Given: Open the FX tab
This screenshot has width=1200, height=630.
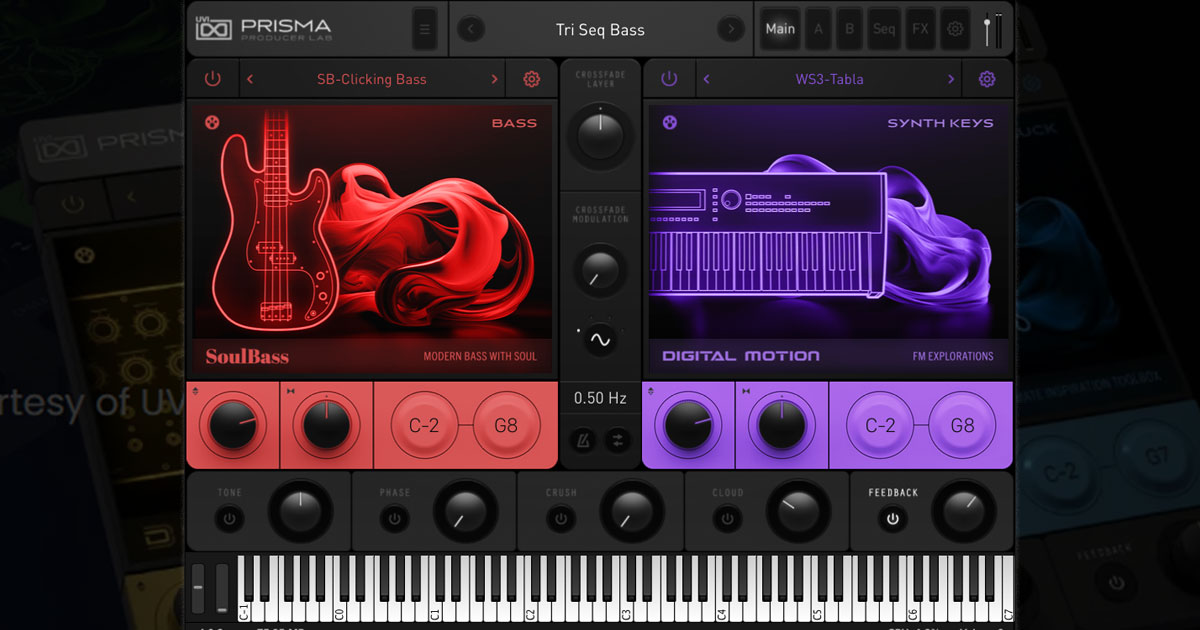Looking at the screenshot, I should 920,29.
